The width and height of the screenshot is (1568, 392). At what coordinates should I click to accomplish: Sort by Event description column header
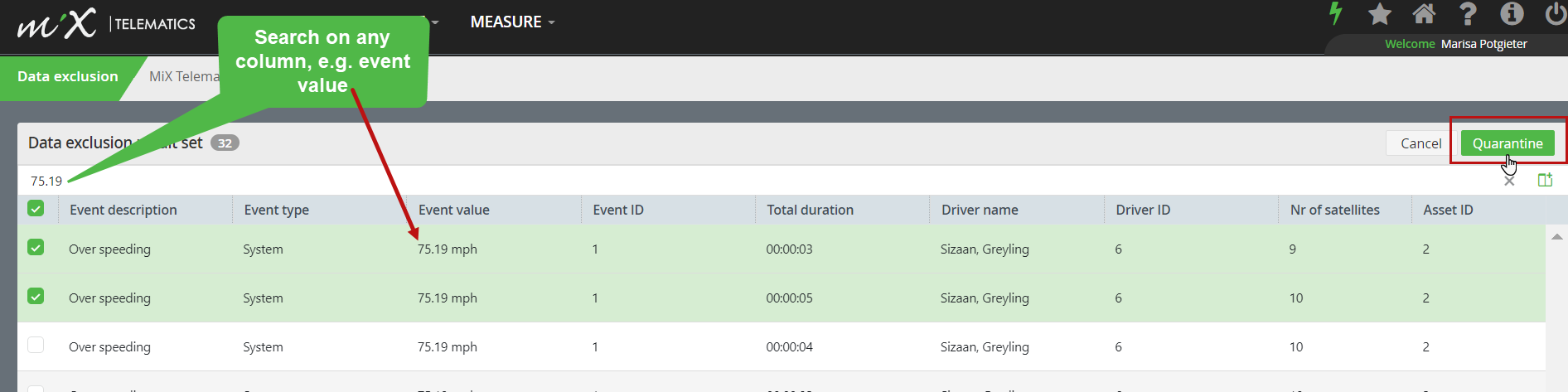click(x=123, y=210)
